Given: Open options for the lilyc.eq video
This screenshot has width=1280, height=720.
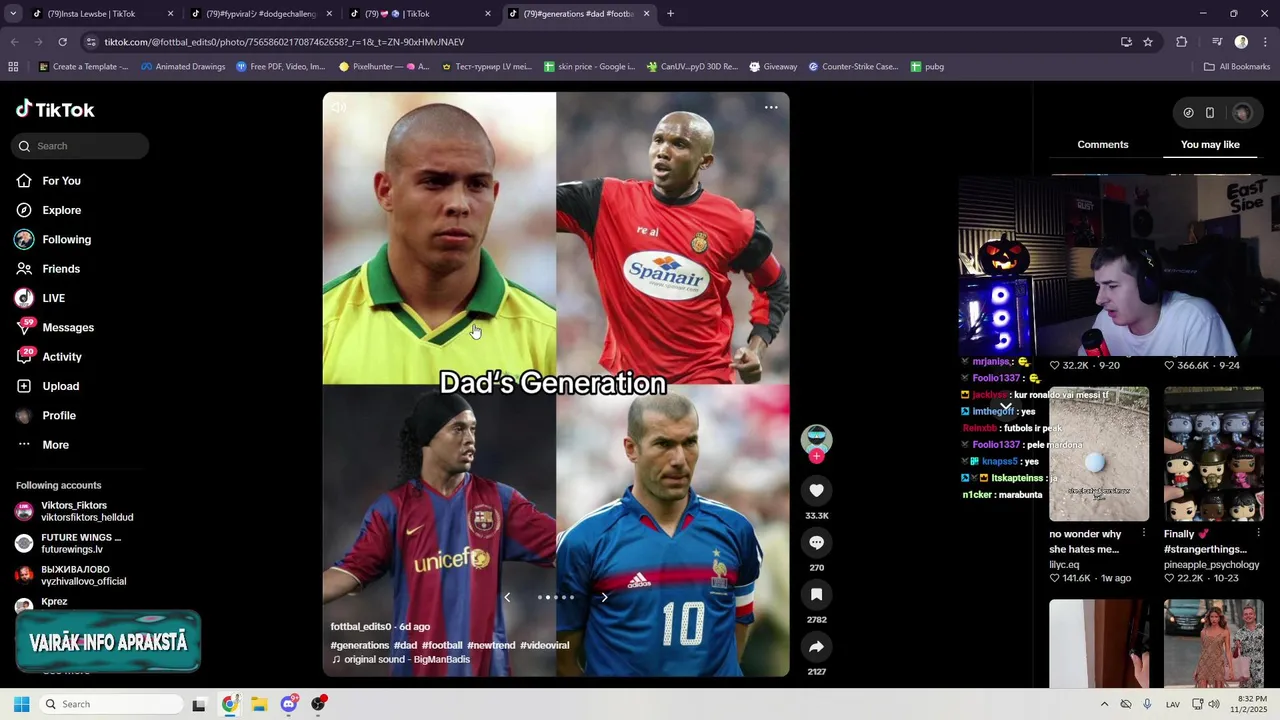Looking at the screenshot, I should click(1143, 534).
